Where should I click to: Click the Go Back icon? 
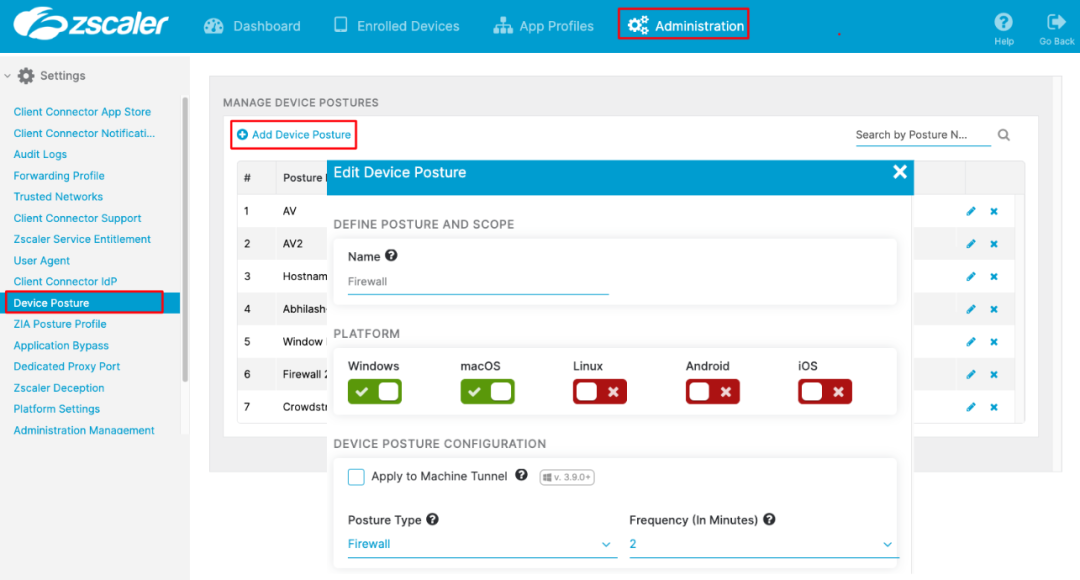pos(1056,26)
